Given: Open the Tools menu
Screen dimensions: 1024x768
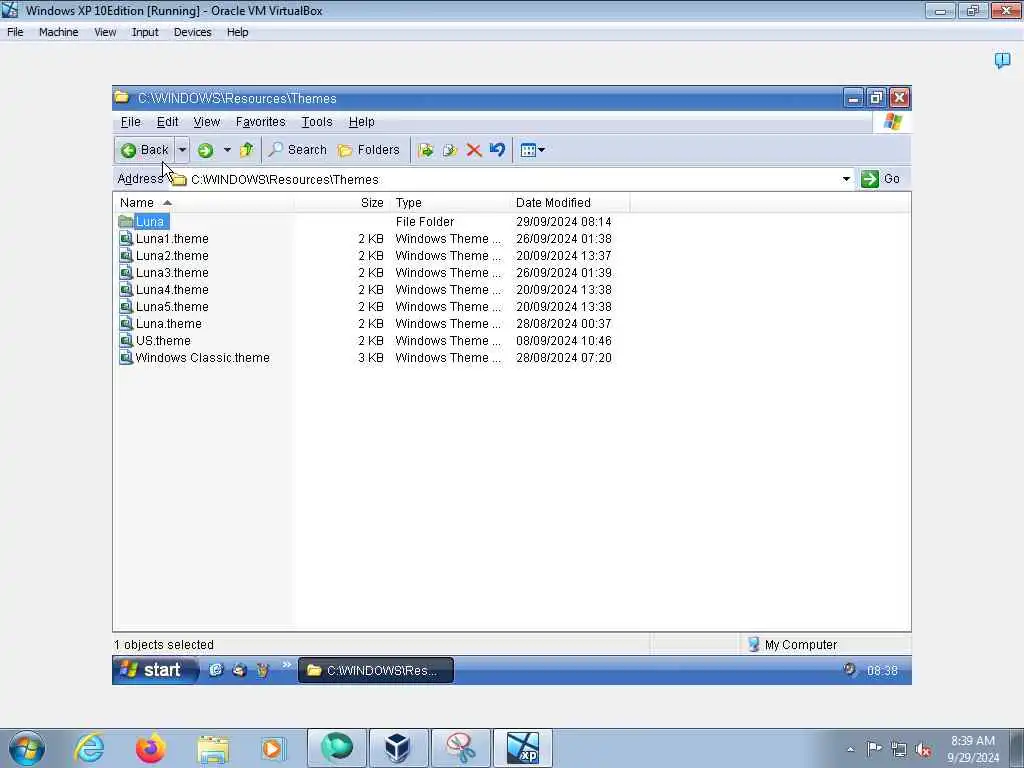Looking at the screenshot, I should 317,122.
